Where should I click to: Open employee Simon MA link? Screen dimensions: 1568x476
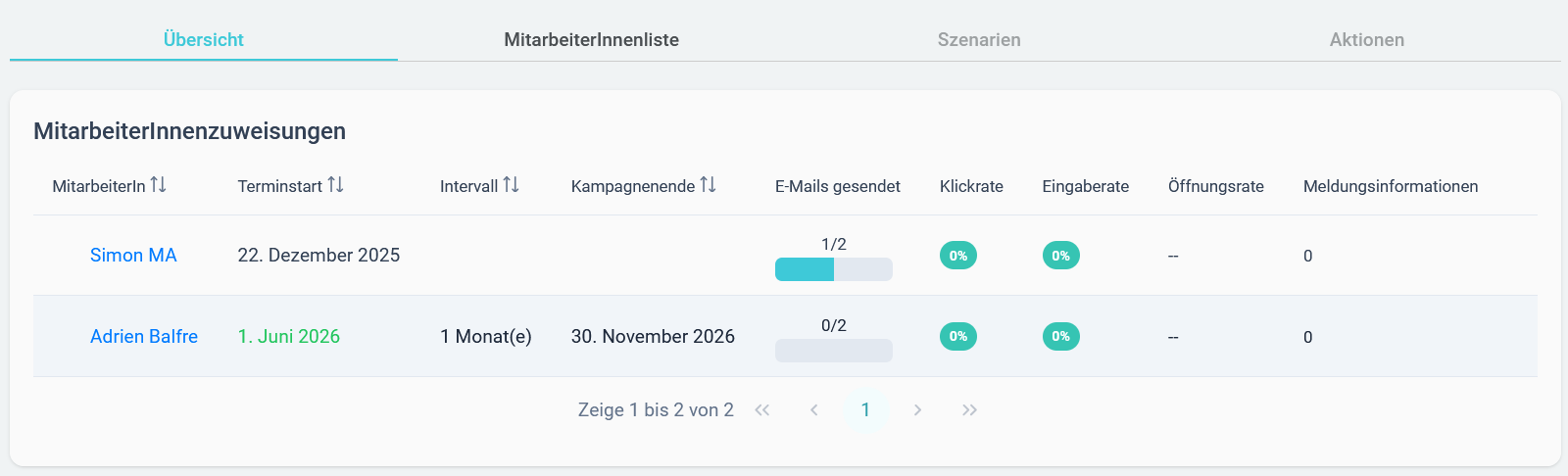133,256
